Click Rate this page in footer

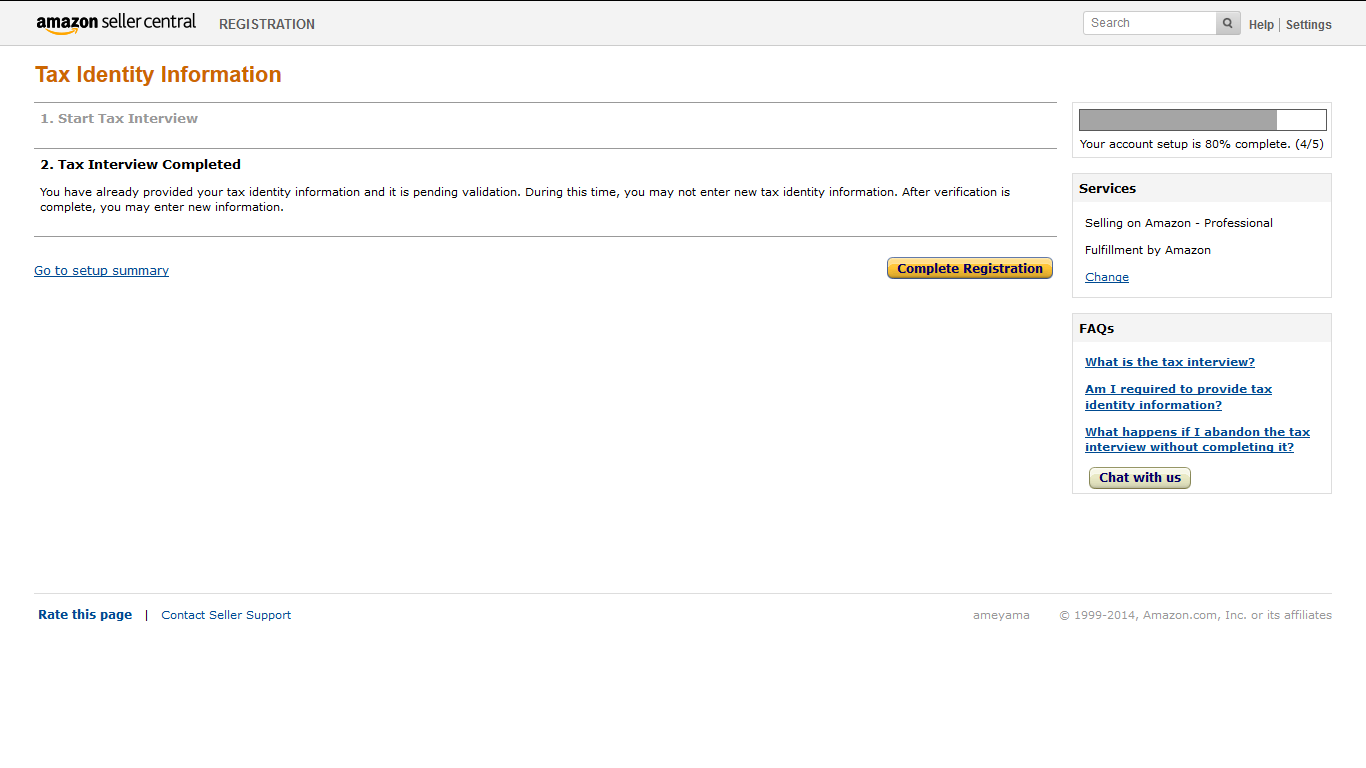(x=85, y=615)
